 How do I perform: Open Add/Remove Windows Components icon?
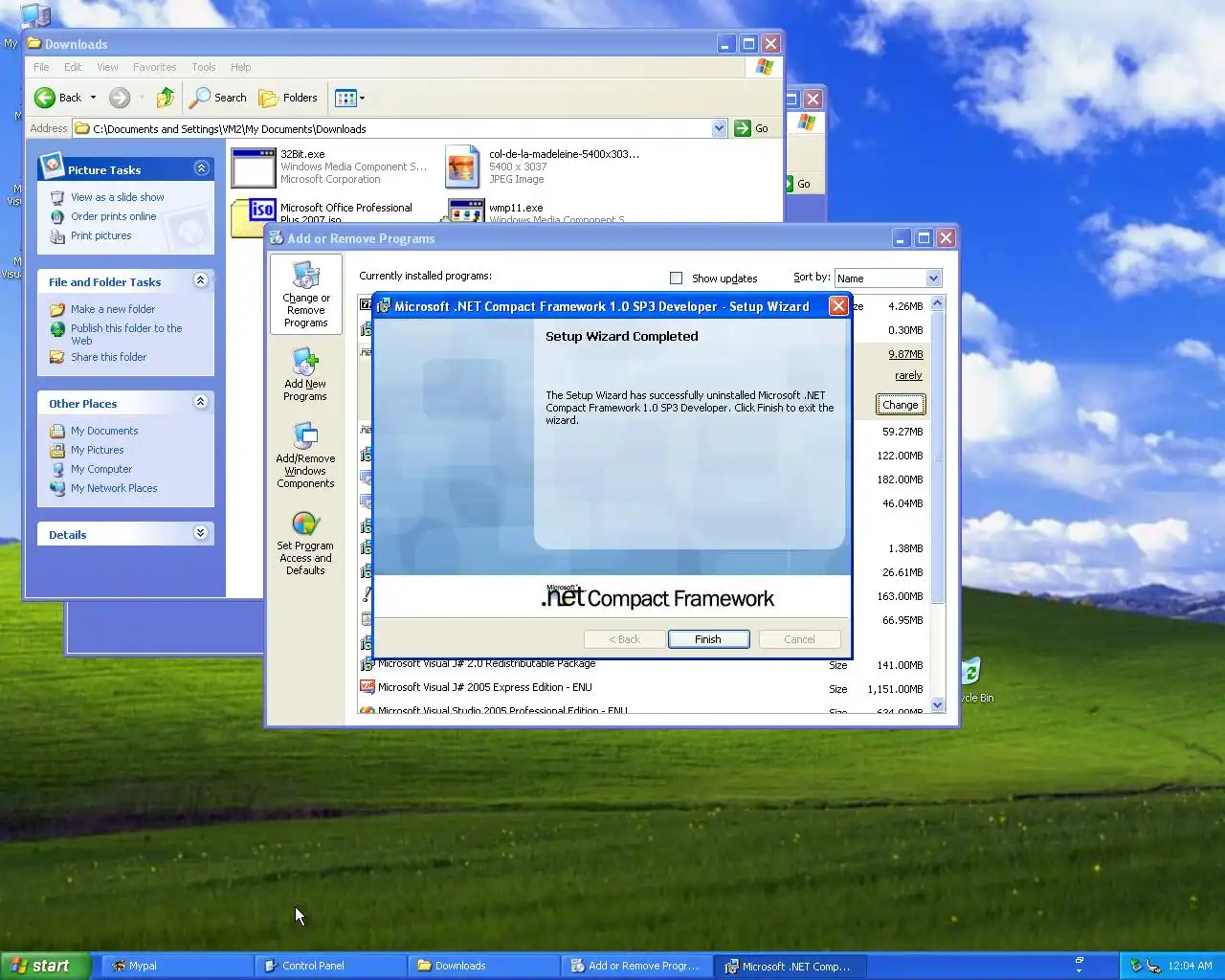pos(305,457)
